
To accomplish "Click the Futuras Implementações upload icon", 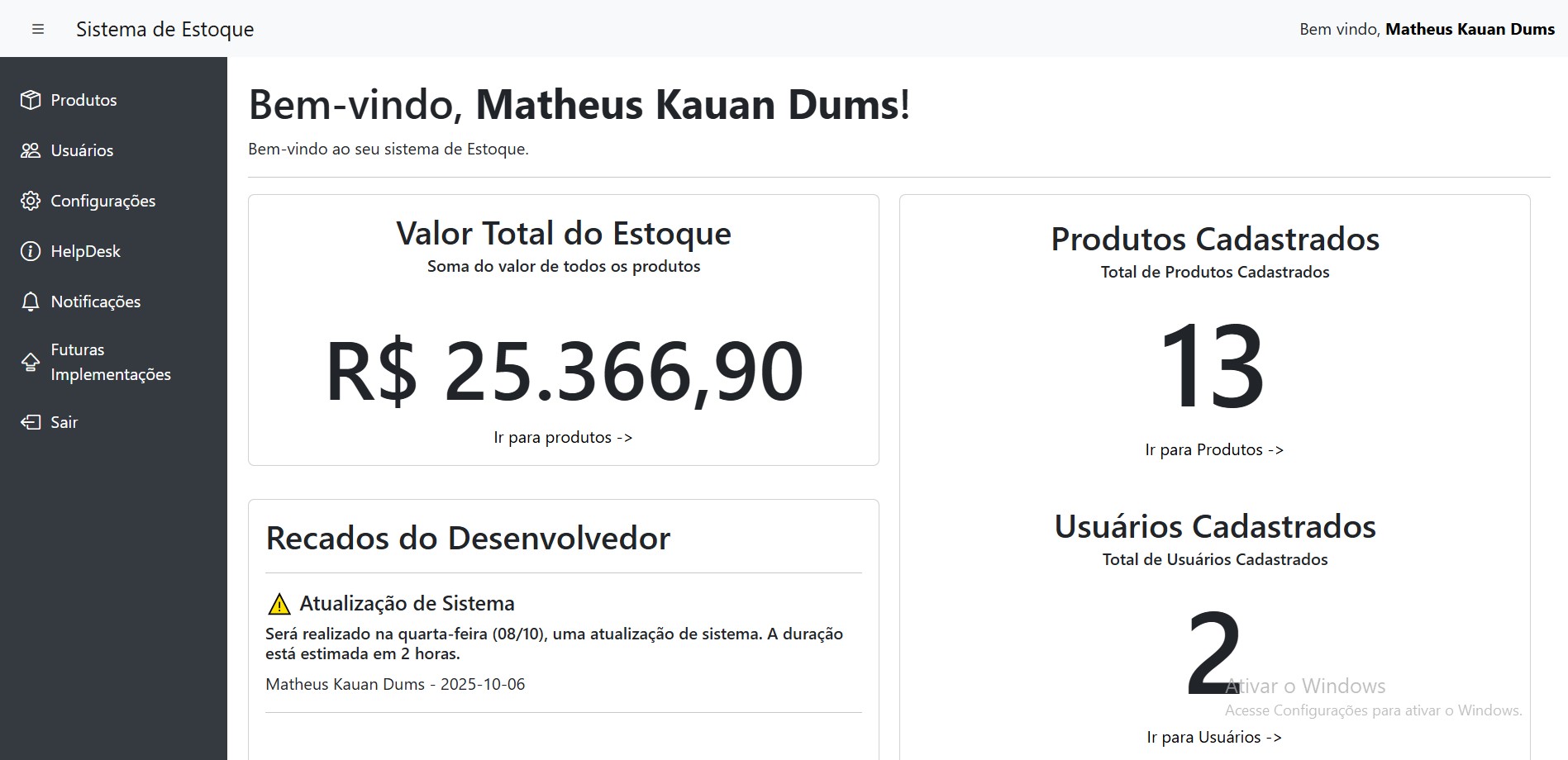I will coord(31,362).
